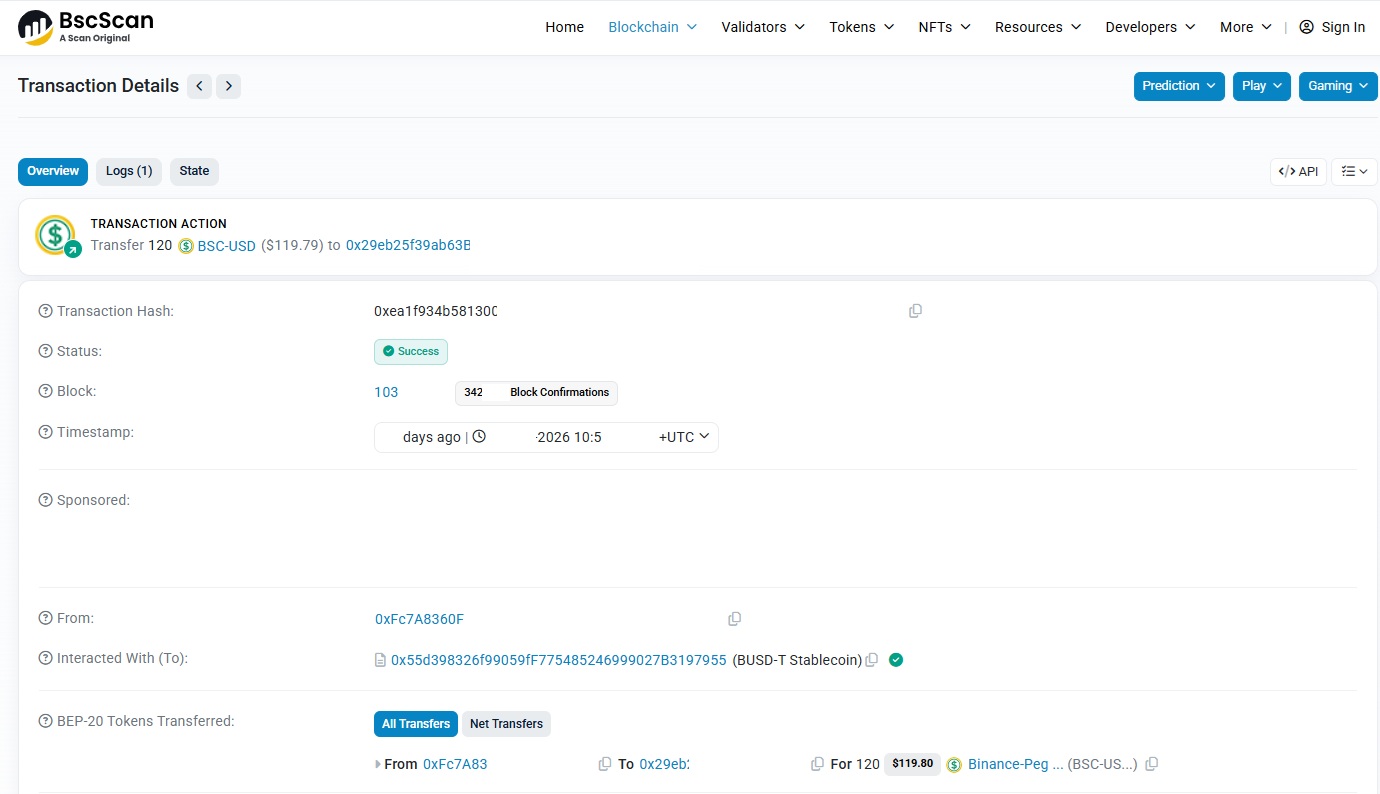This screenshot has width=1380, height=794.
Task: Copy the token transfer recipient address
Action: tap(817, 764)
